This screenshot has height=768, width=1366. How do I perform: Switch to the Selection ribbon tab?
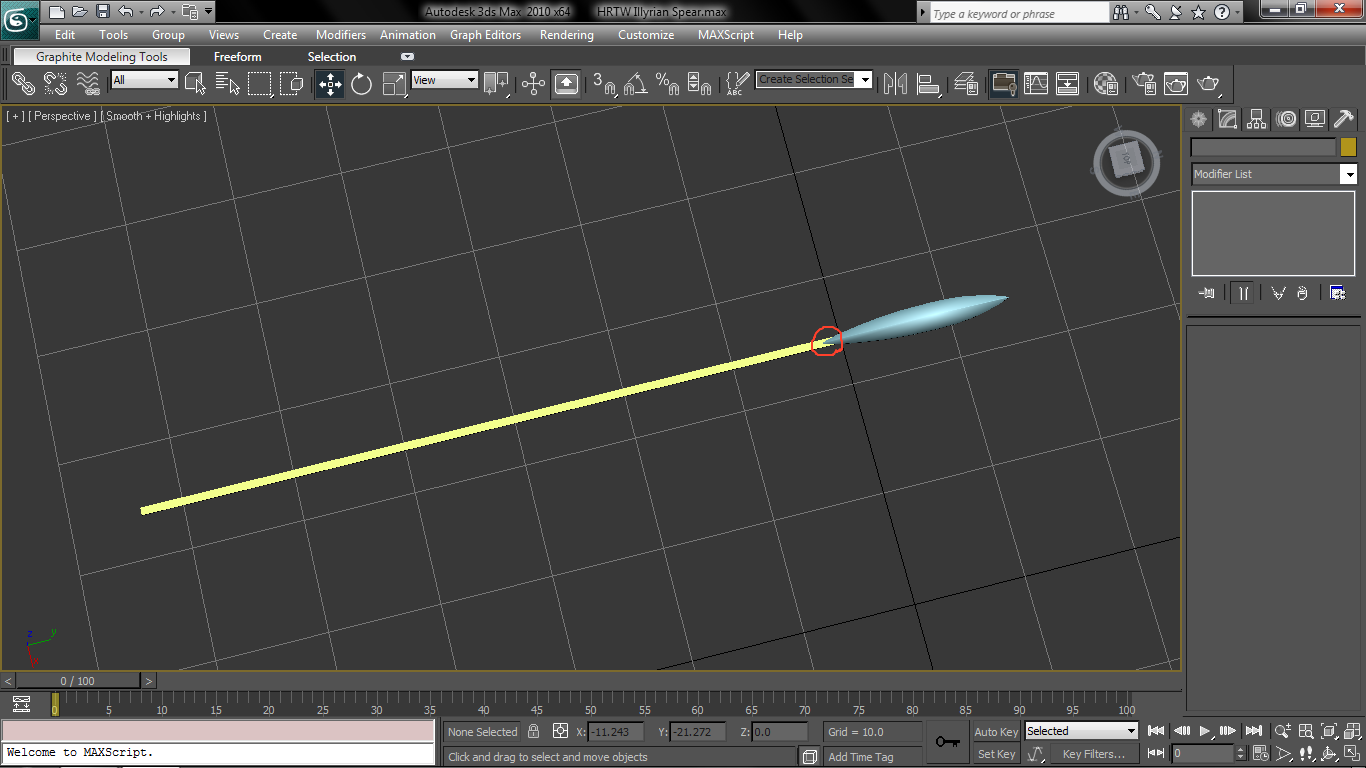pos(332,57)
